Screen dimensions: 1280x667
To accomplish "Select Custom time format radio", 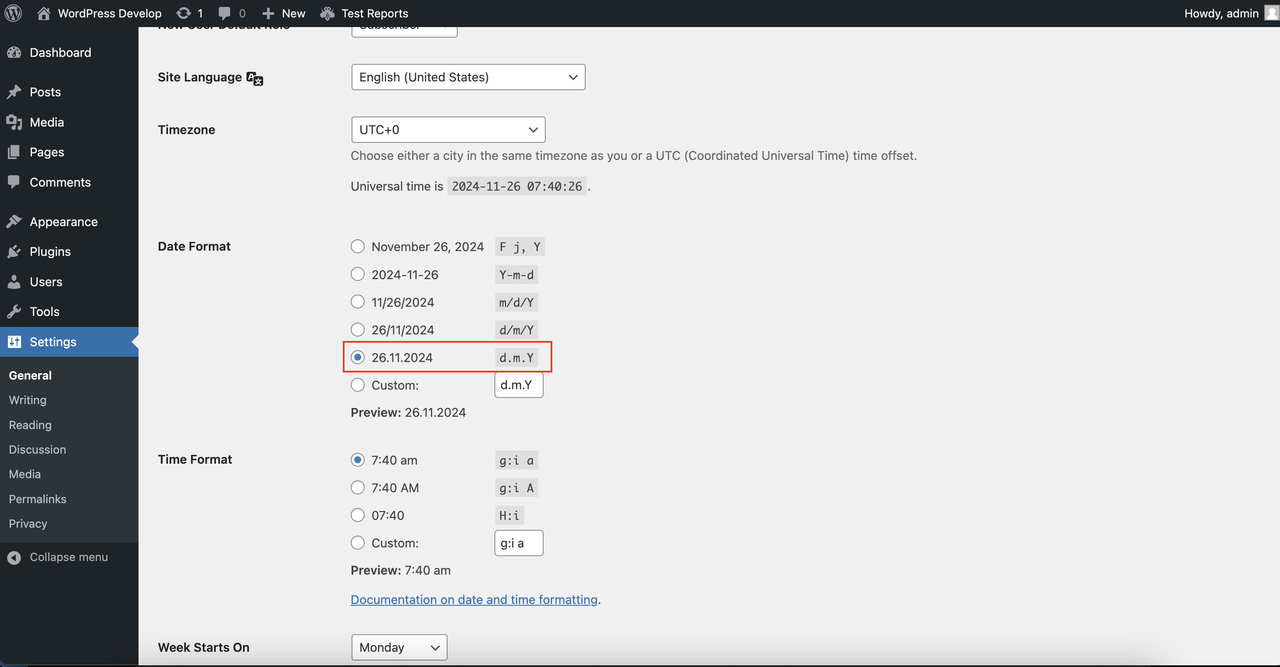I will coord(358,543).
